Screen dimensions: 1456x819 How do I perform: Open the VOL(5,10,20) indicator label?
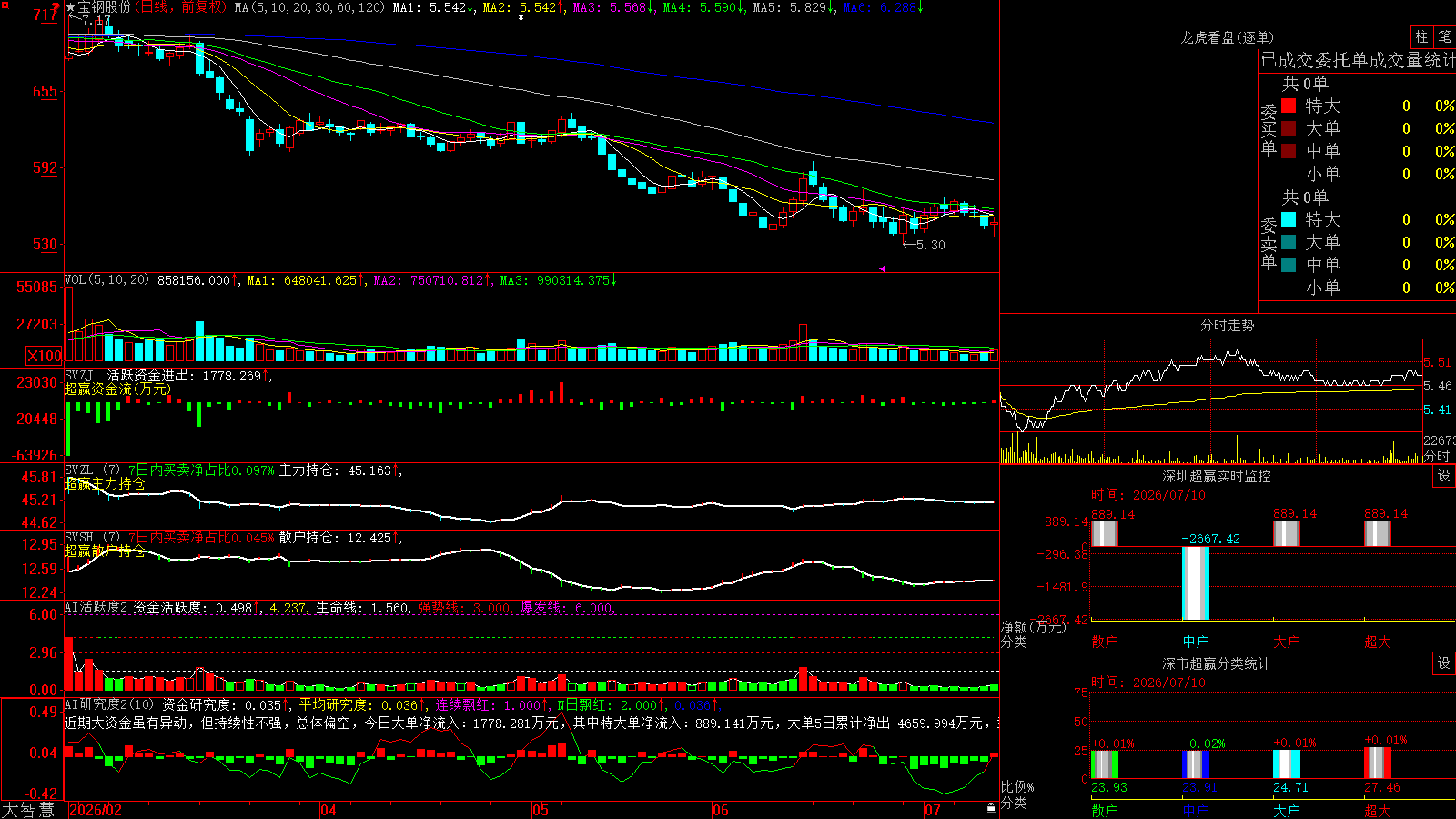(x=106, y=280)
